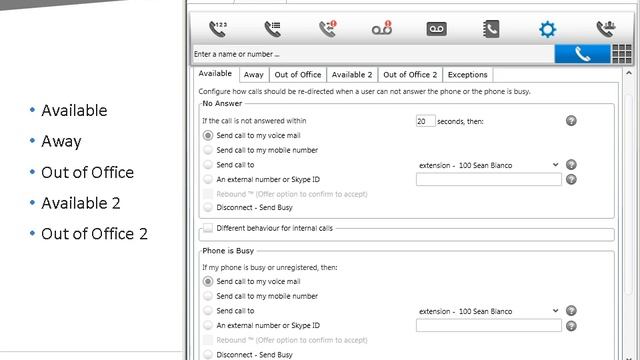The width and height of the screenshot is (640, 360).
Task: Open missed calls icon with red badge
Action: (x=327, y=29)
